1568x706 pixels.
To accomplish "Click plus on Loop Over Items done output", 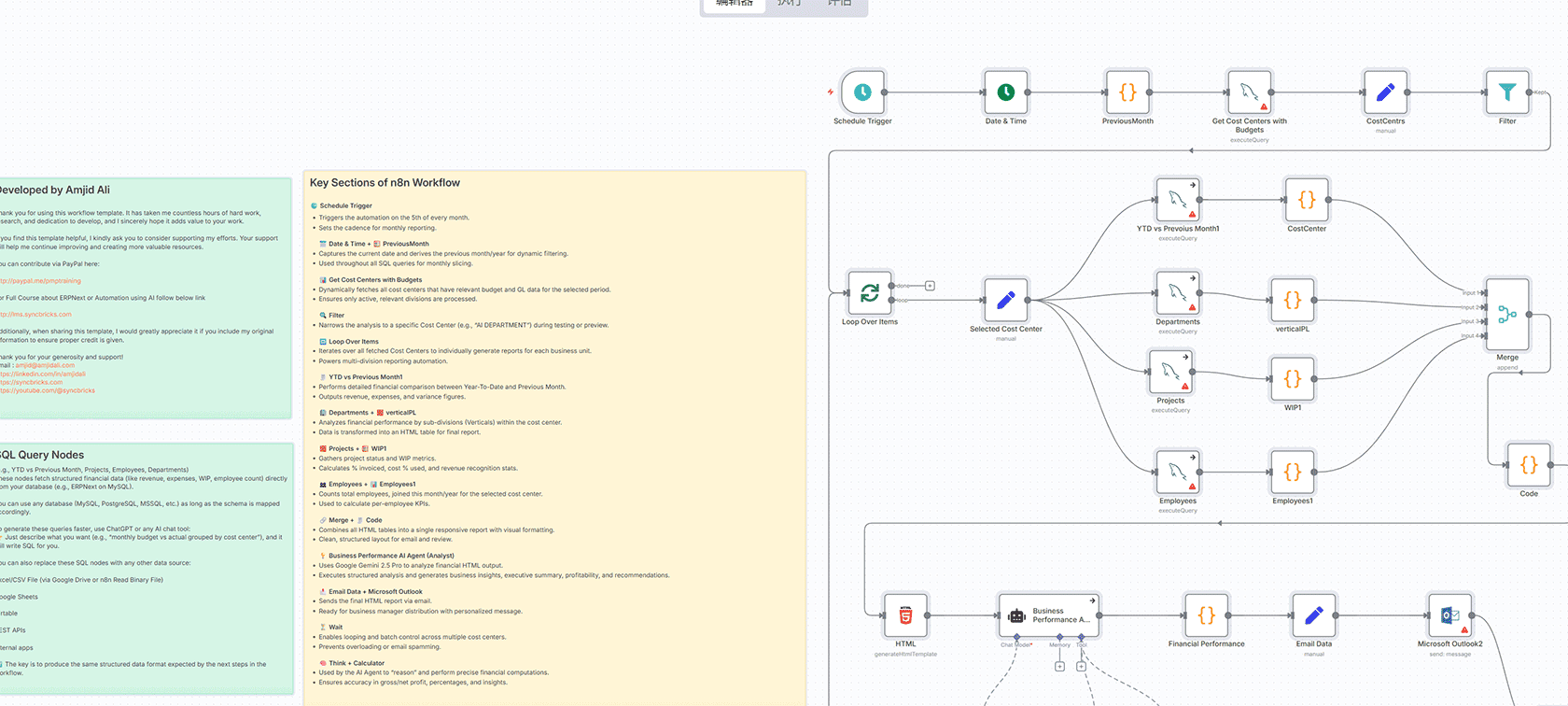I will point(930,286).
